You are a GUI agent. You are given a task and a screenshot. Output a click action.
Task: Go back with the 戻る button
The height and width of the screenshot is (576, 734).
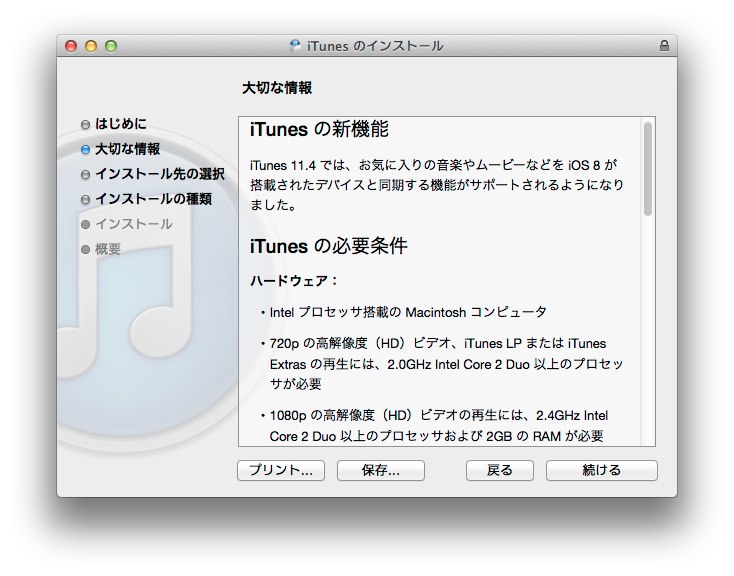(499, 470)
